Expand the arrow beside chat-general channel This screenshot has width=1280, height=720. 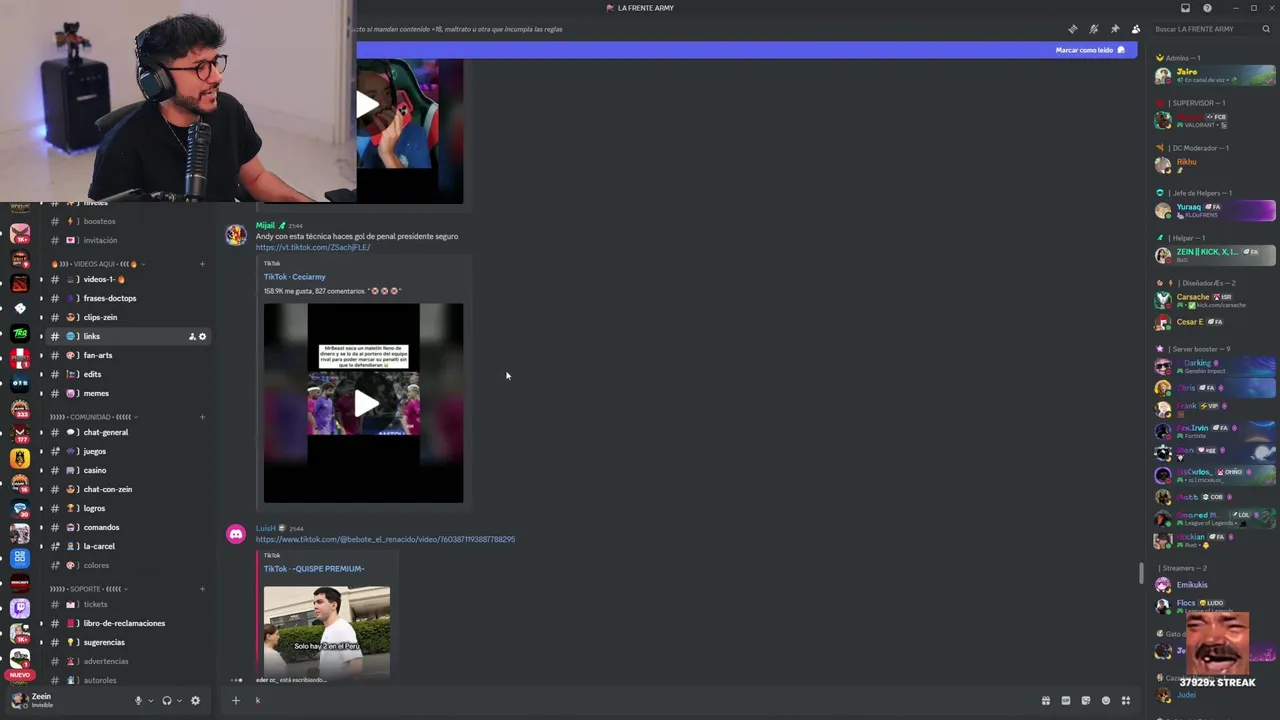coord(41,433)
